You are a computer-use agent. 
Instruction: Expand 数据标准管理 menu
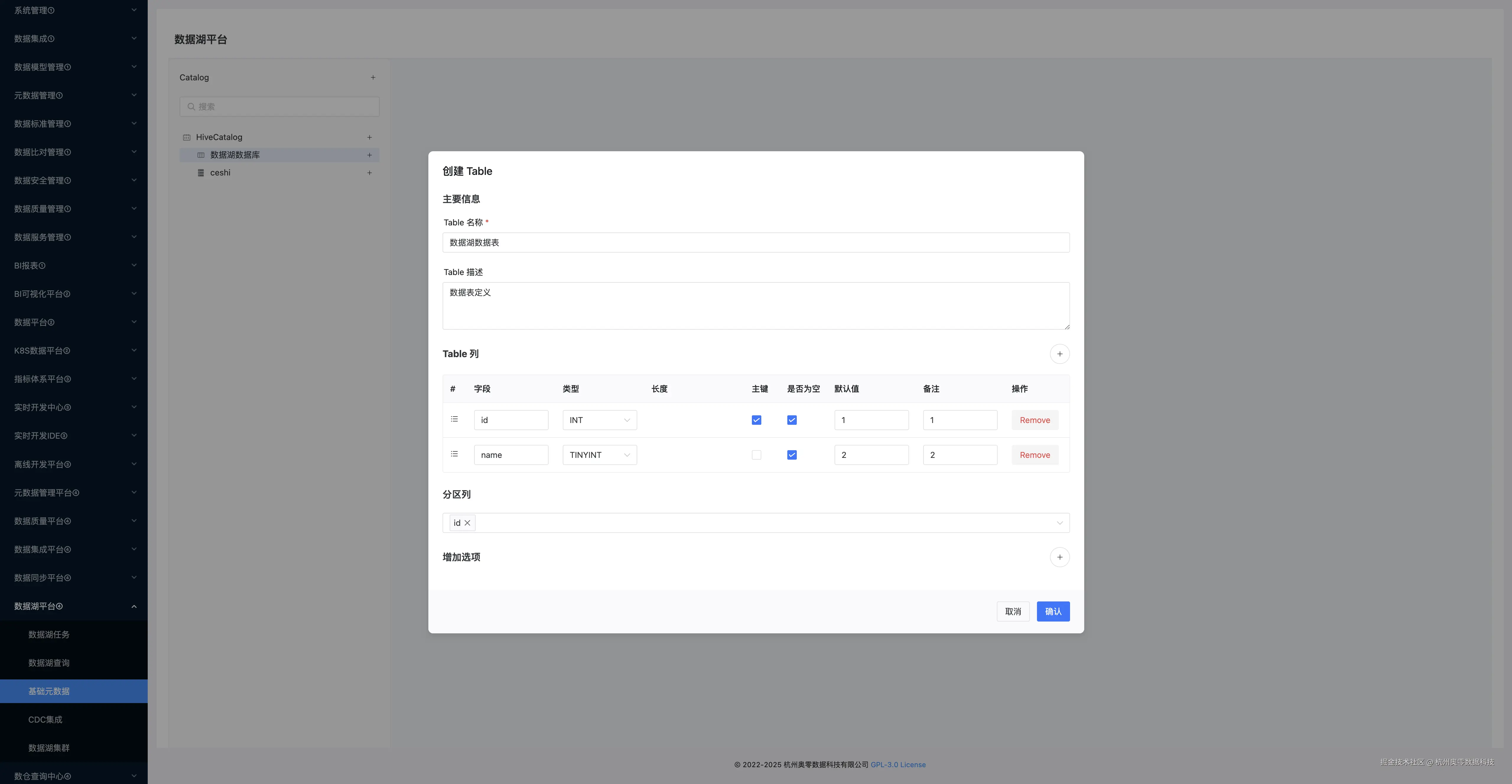pos(74,124)
